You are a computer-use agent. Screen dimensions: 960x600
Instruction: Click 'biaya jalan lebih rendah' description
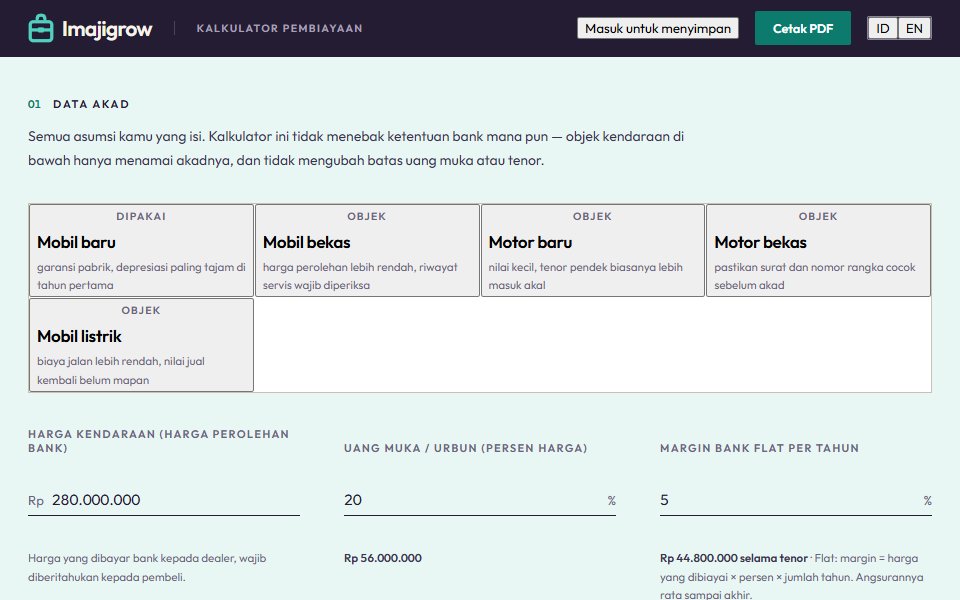click(121, 370)
